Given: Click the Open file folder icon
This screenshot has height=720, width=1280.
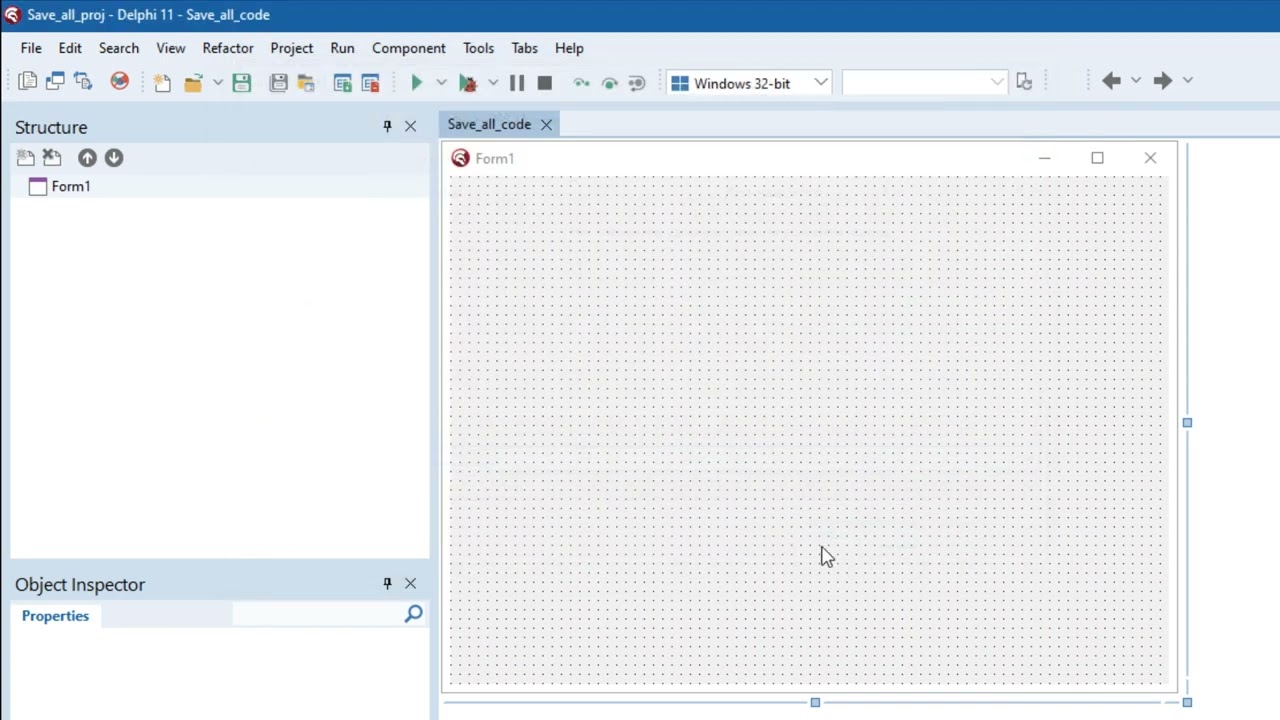Looking at the screenshot, I should coord(193,83).
